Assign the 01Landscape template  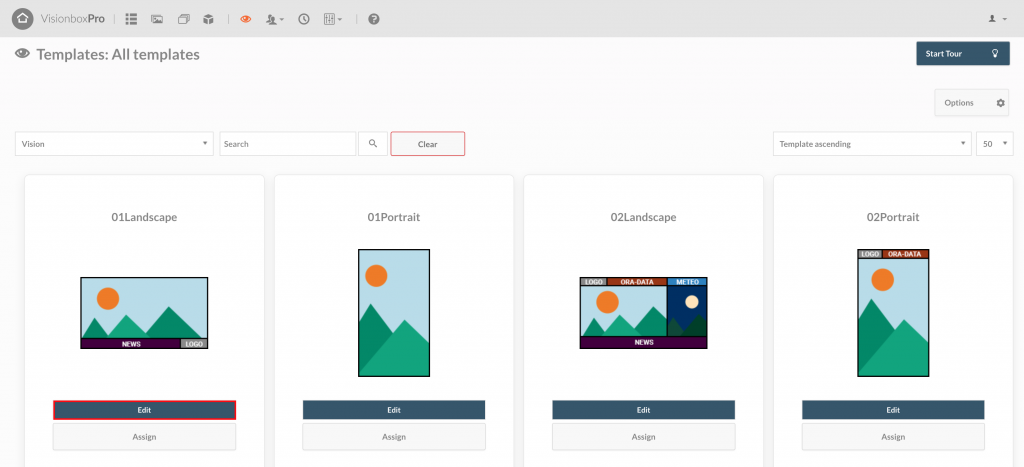pyautogui.click(x=144, y=437)
